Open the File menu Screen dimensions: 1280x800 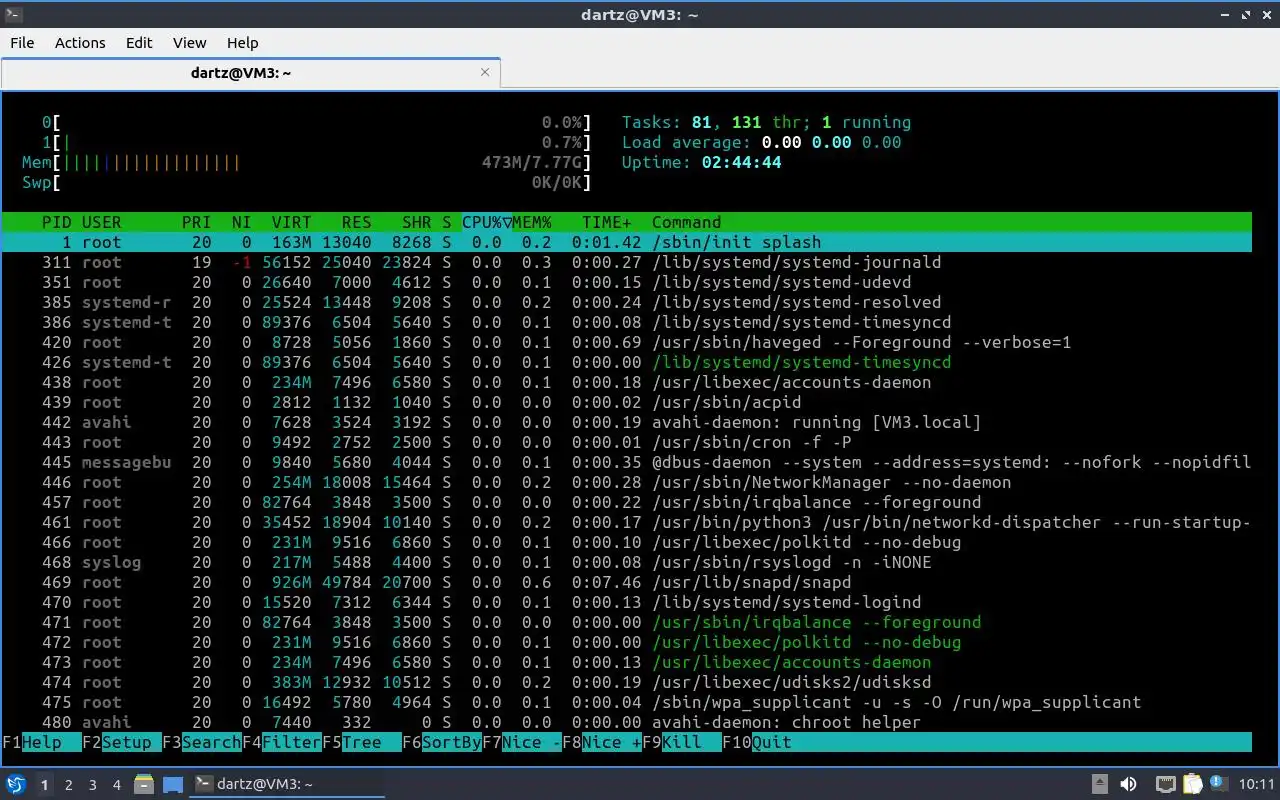click(22, 42)
